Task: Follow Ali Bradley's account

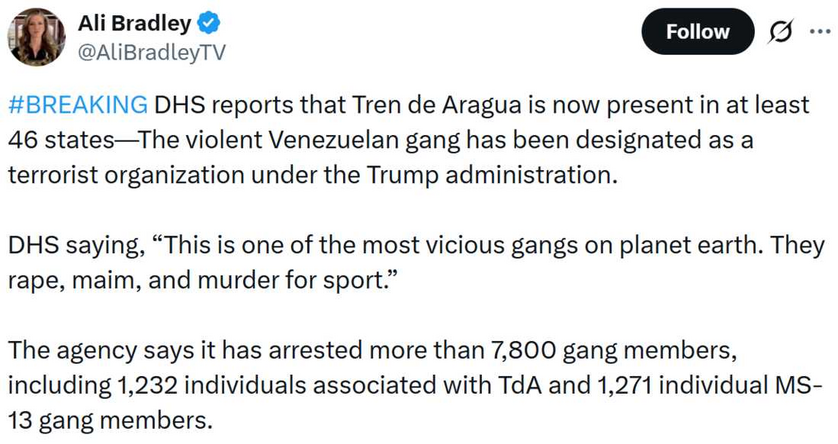Action: click(x=697, y=32)
